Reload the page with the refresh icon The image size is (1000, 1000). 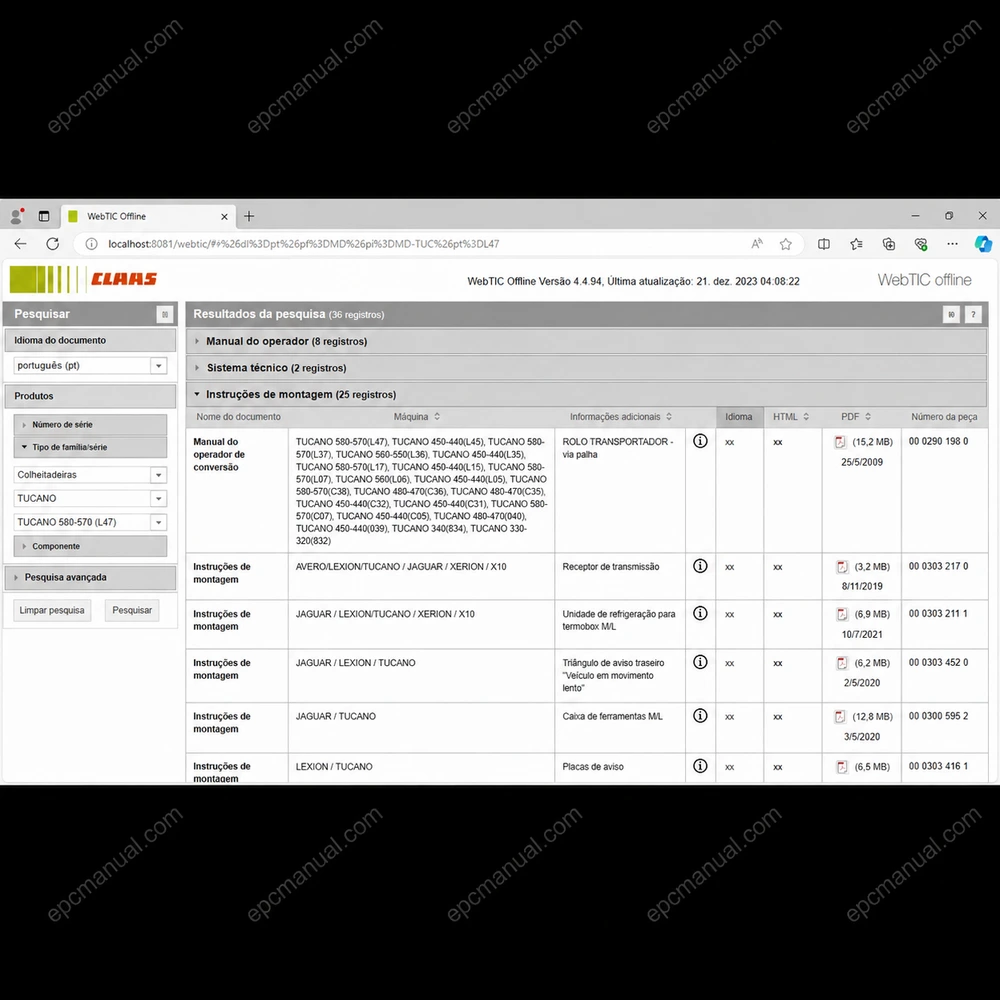[52, 244]
